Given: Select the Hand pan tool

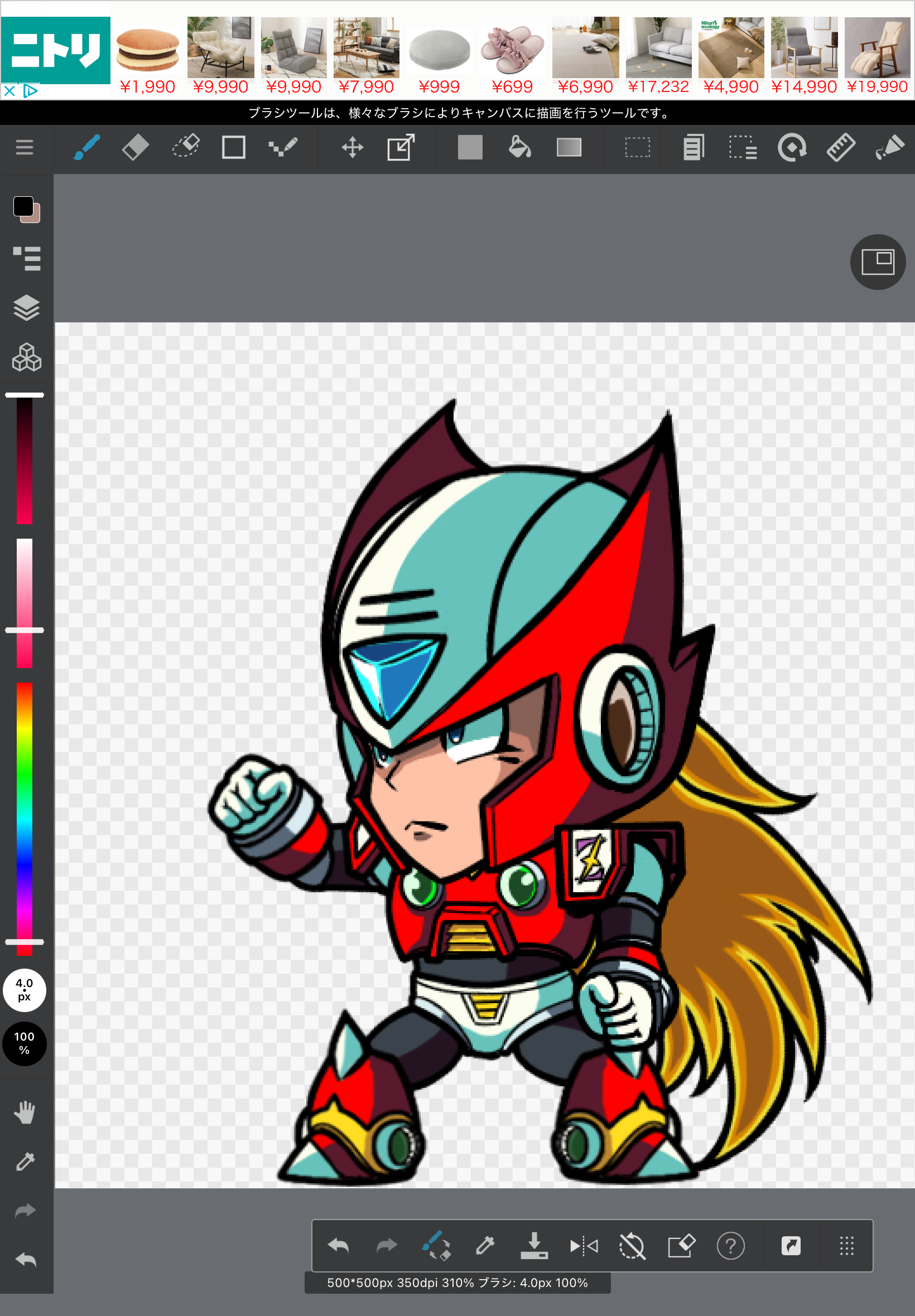Looking at the screenshot, I should pyautogui.click(x=25, y=1111).
